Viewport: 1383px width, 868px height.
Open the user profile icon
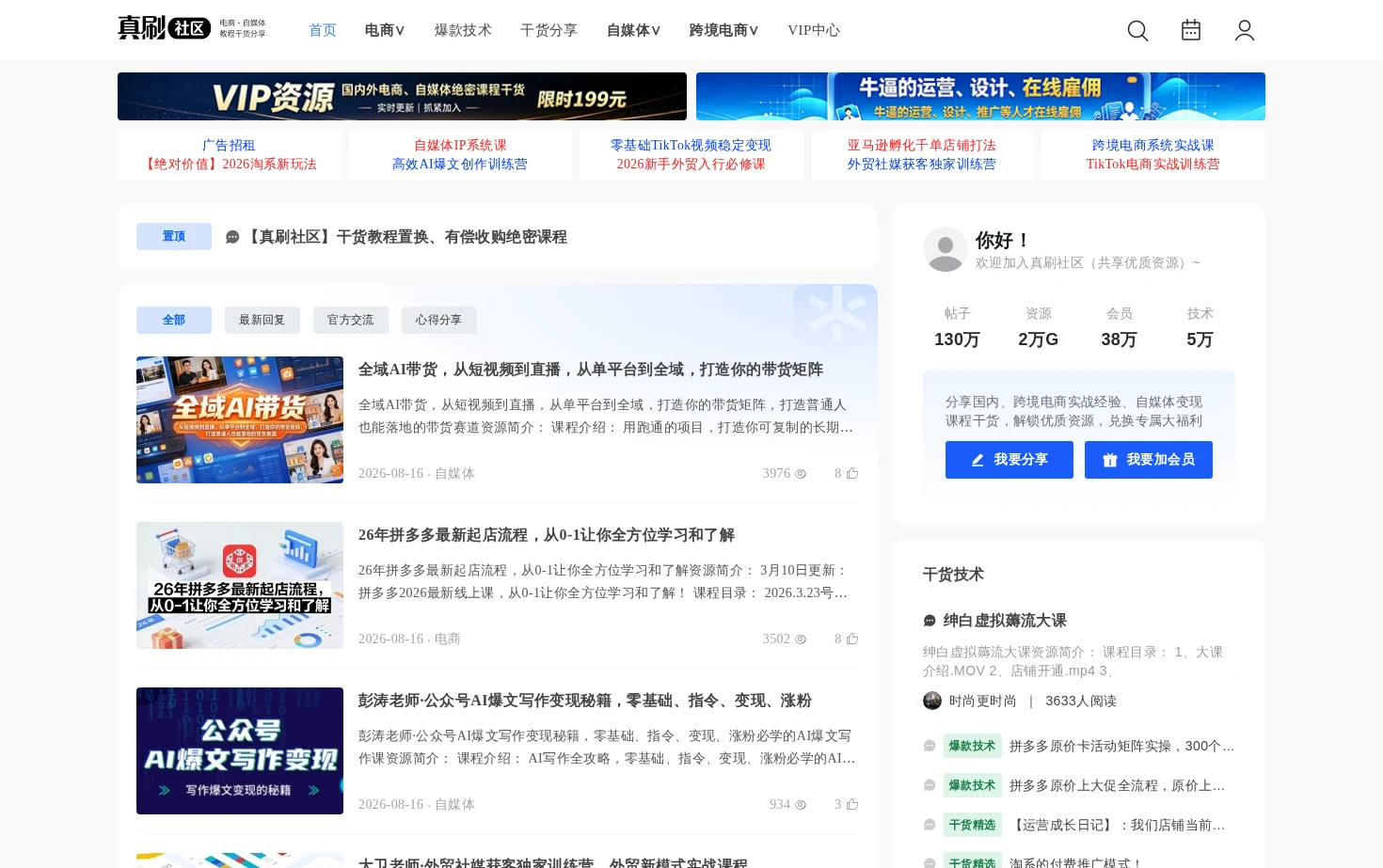pyautogui.click(x=1245, y=31)
